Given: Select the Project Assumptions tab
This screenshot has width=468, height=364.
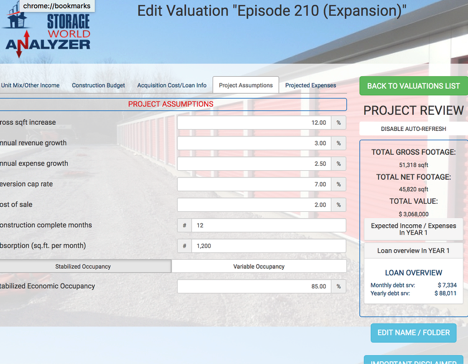Looking at the screenshot, I should [246, 85].
